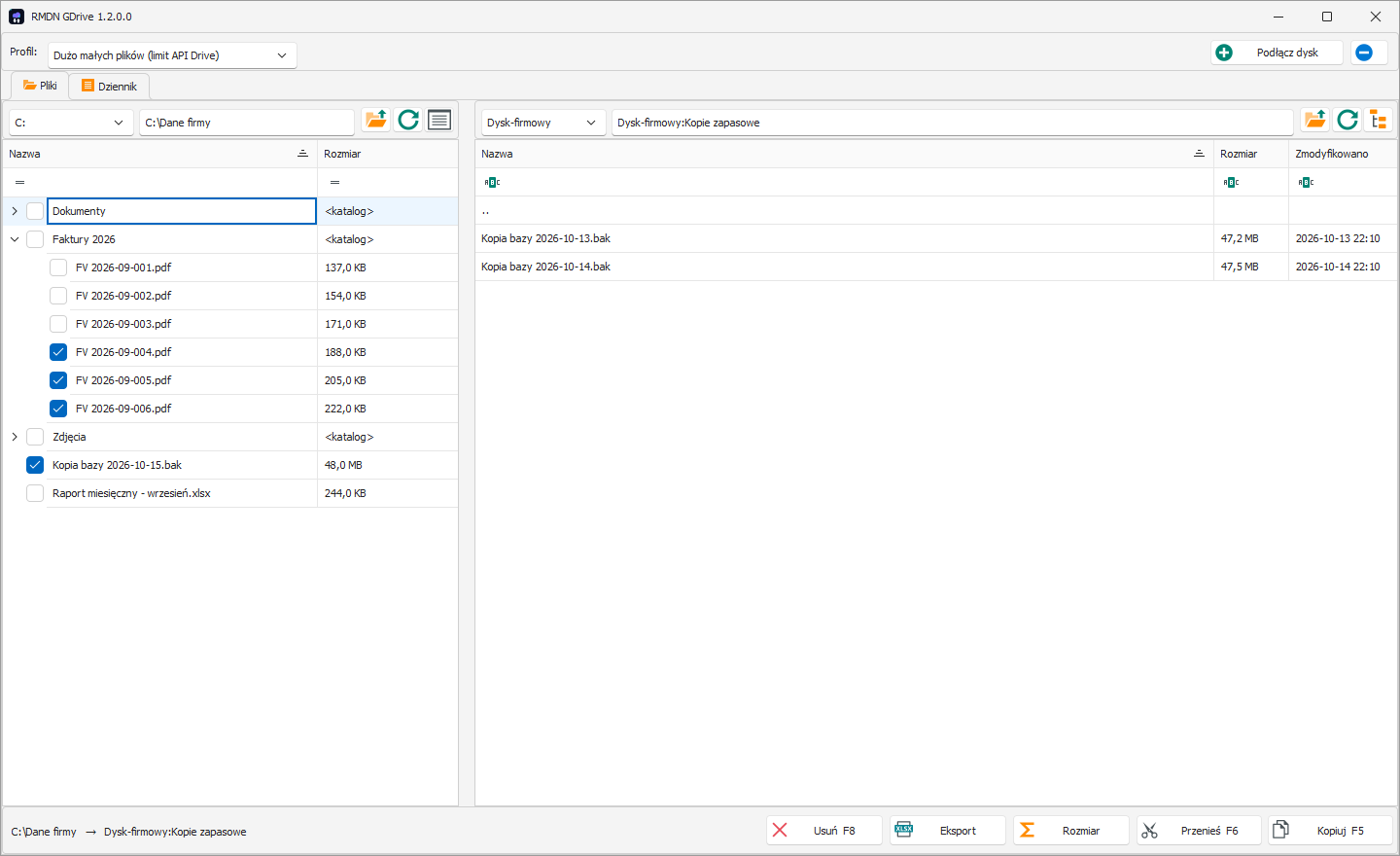Click the Kopiuj F5 copy button
Viewport: 1400px width, 856px height.
tap(1331, 831)
